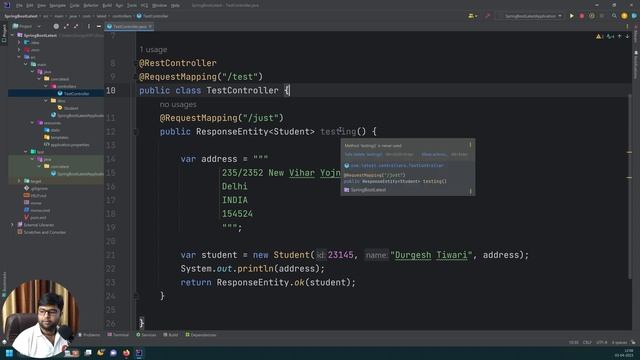The image size is (640, 360).
Task: Open the Services tool window tab
Action: pyautogui.click(x=146, y=335)
